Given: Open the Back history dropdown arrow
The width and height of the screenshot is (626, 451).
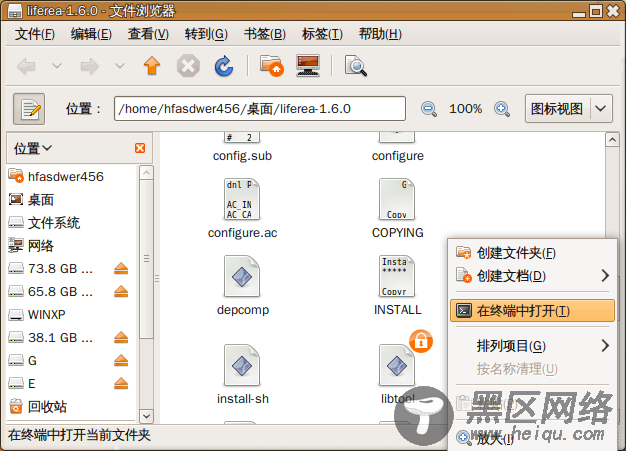Looking at the screenshot, I should 57,65.
